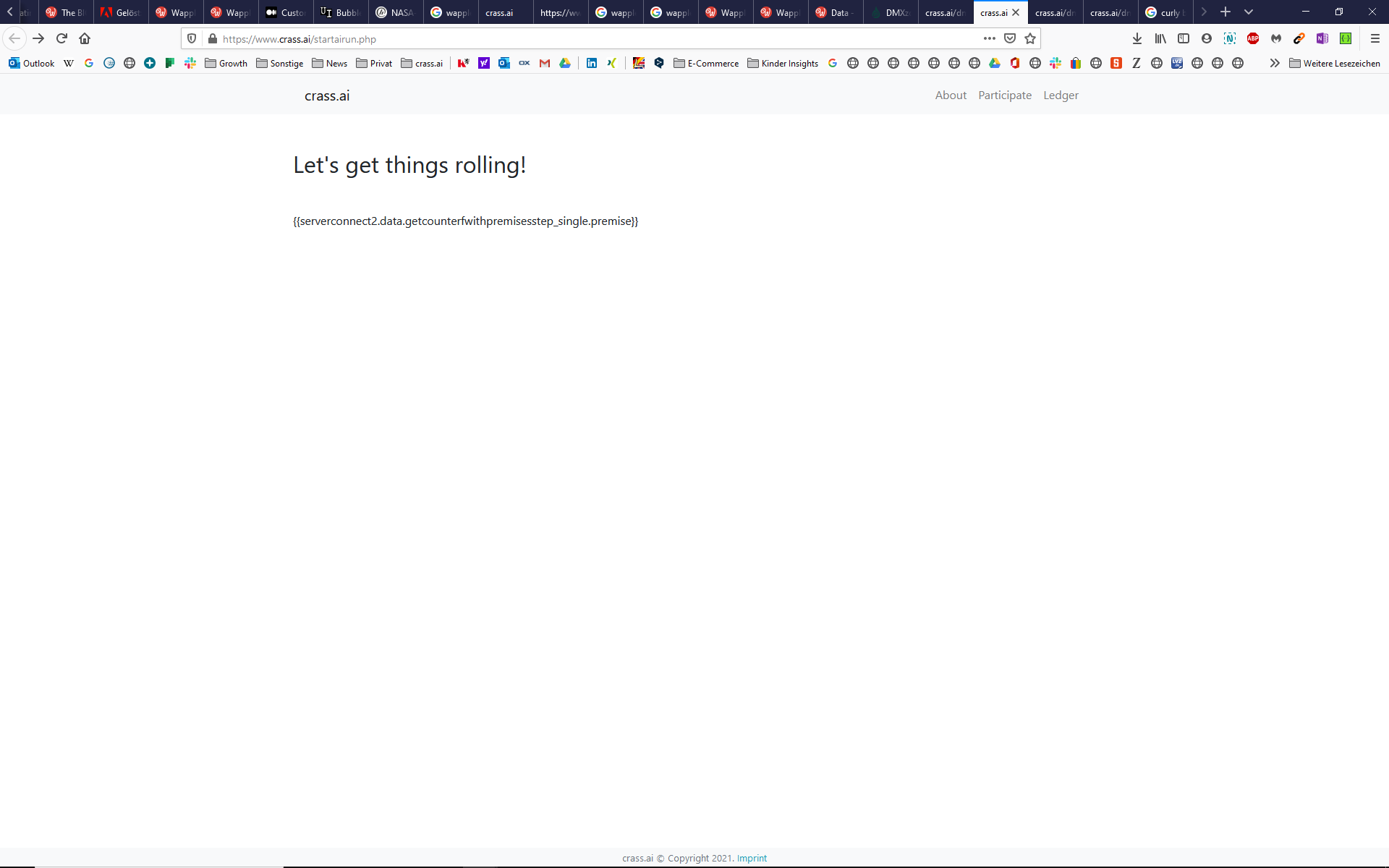Click the URL address bar field
Screen dimensions: 1389x868
[x=579, y=39]
